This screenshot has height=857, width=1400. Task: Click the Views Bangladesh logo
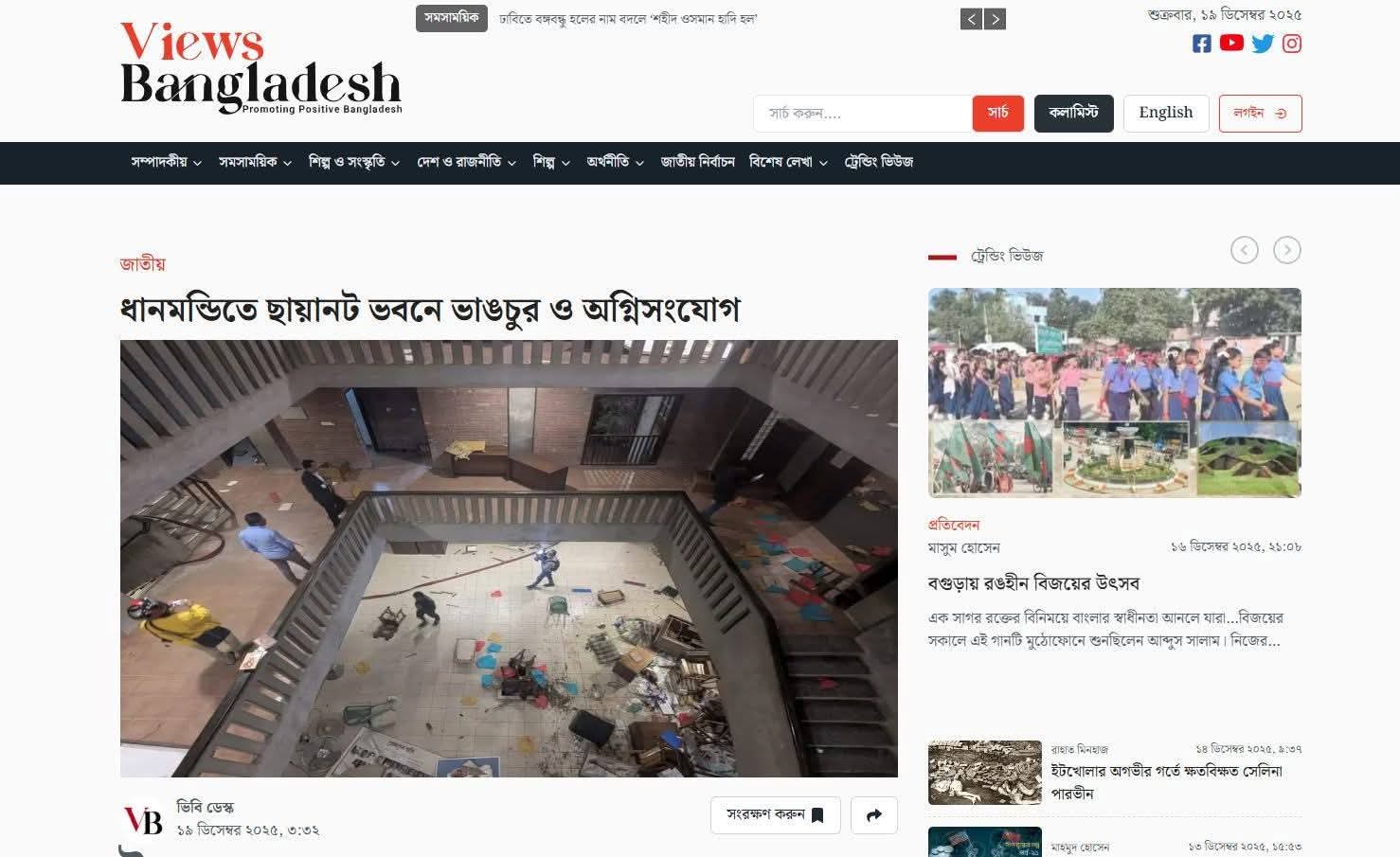click(x=261, y=68)
